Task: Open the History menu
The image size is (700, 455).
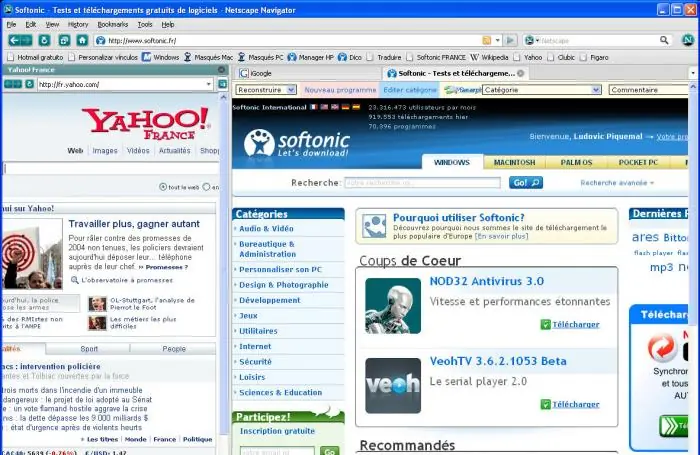Action: tap(78, 25)
